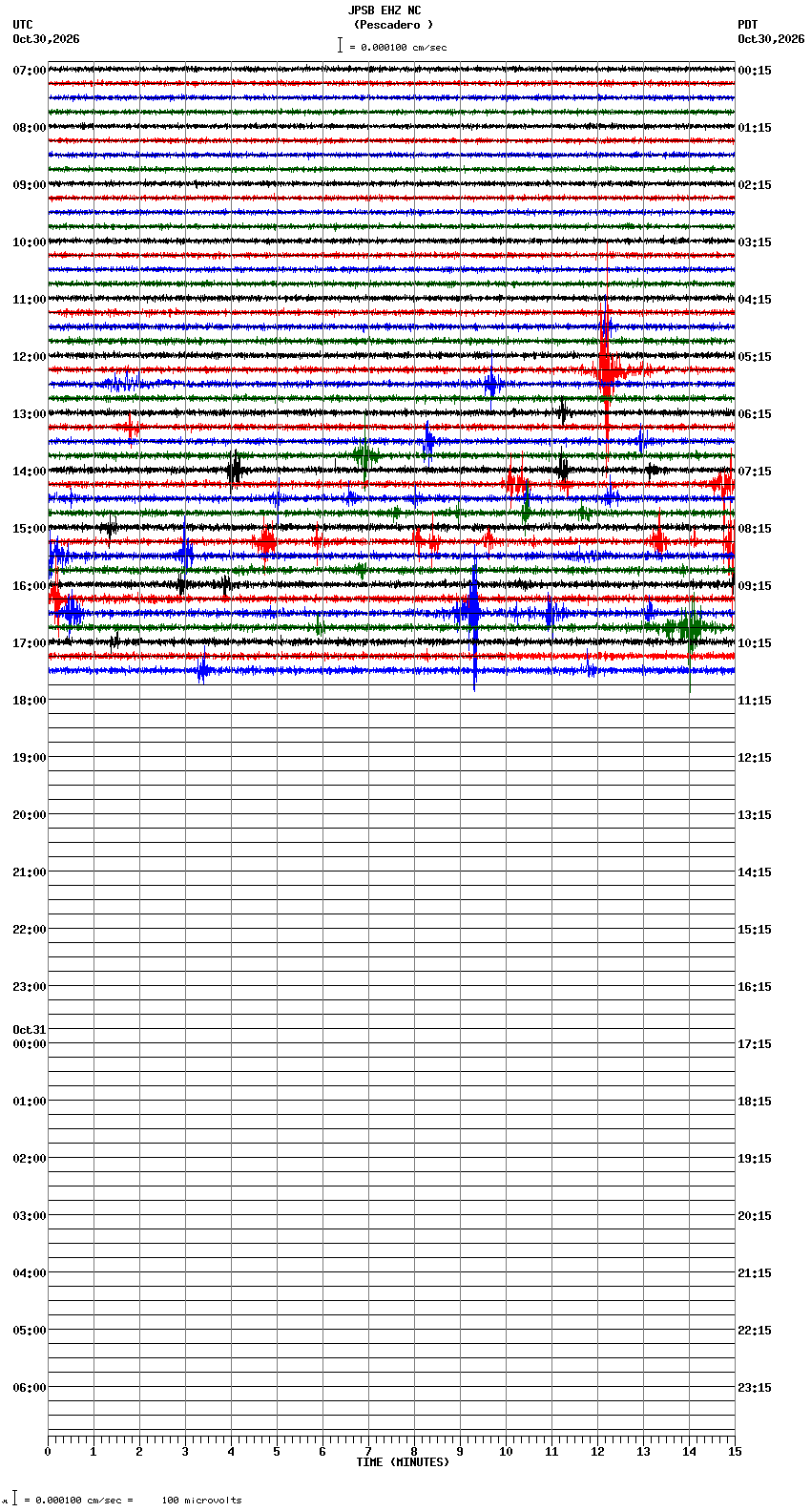The height and width of the screenshot is (1512, 811).
Task: Click the 'Oct30,2026' date under UTC
Action: click(x=47, y=39)
